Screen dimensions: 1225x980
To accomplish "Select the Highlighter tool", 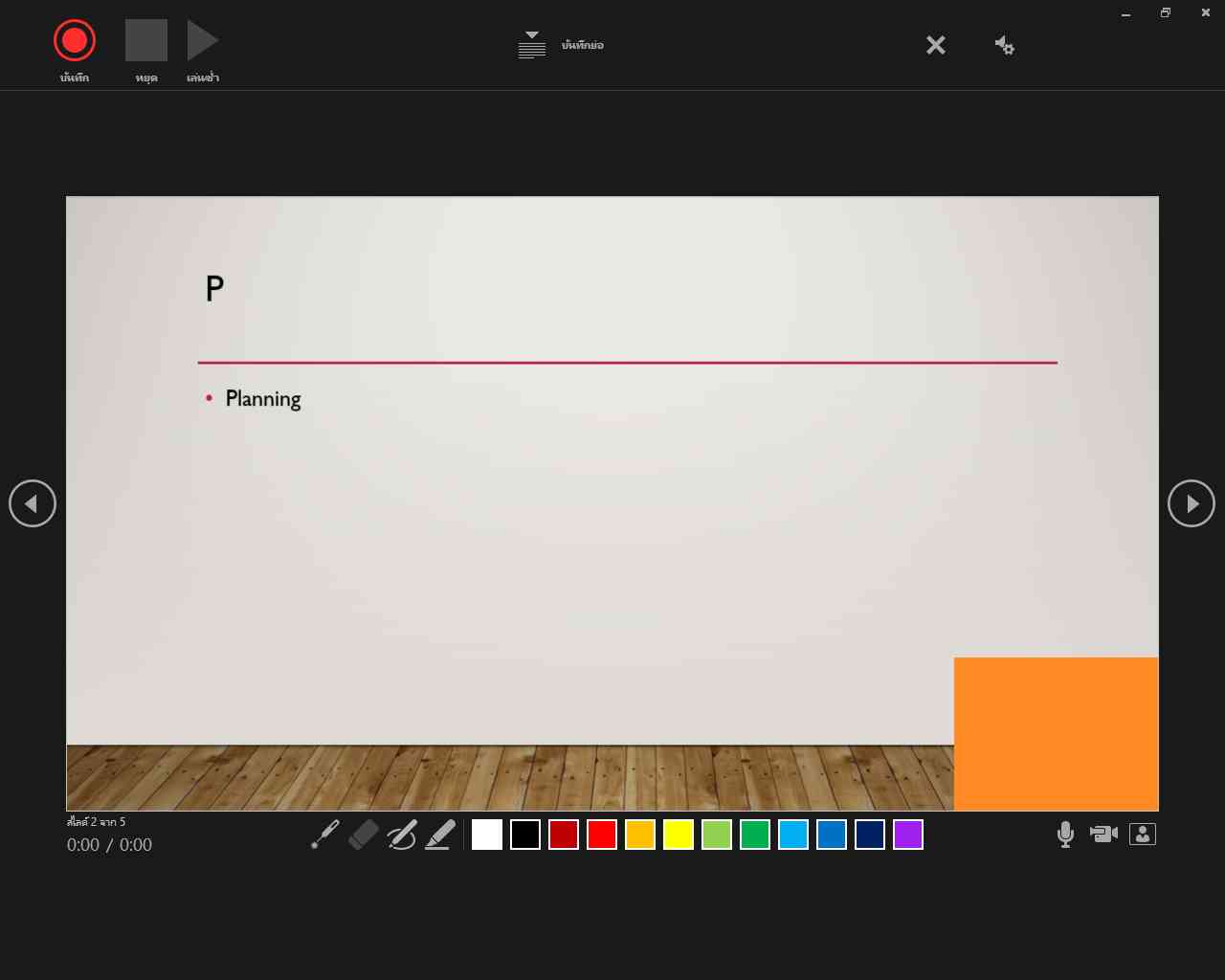I will [440, 835].
